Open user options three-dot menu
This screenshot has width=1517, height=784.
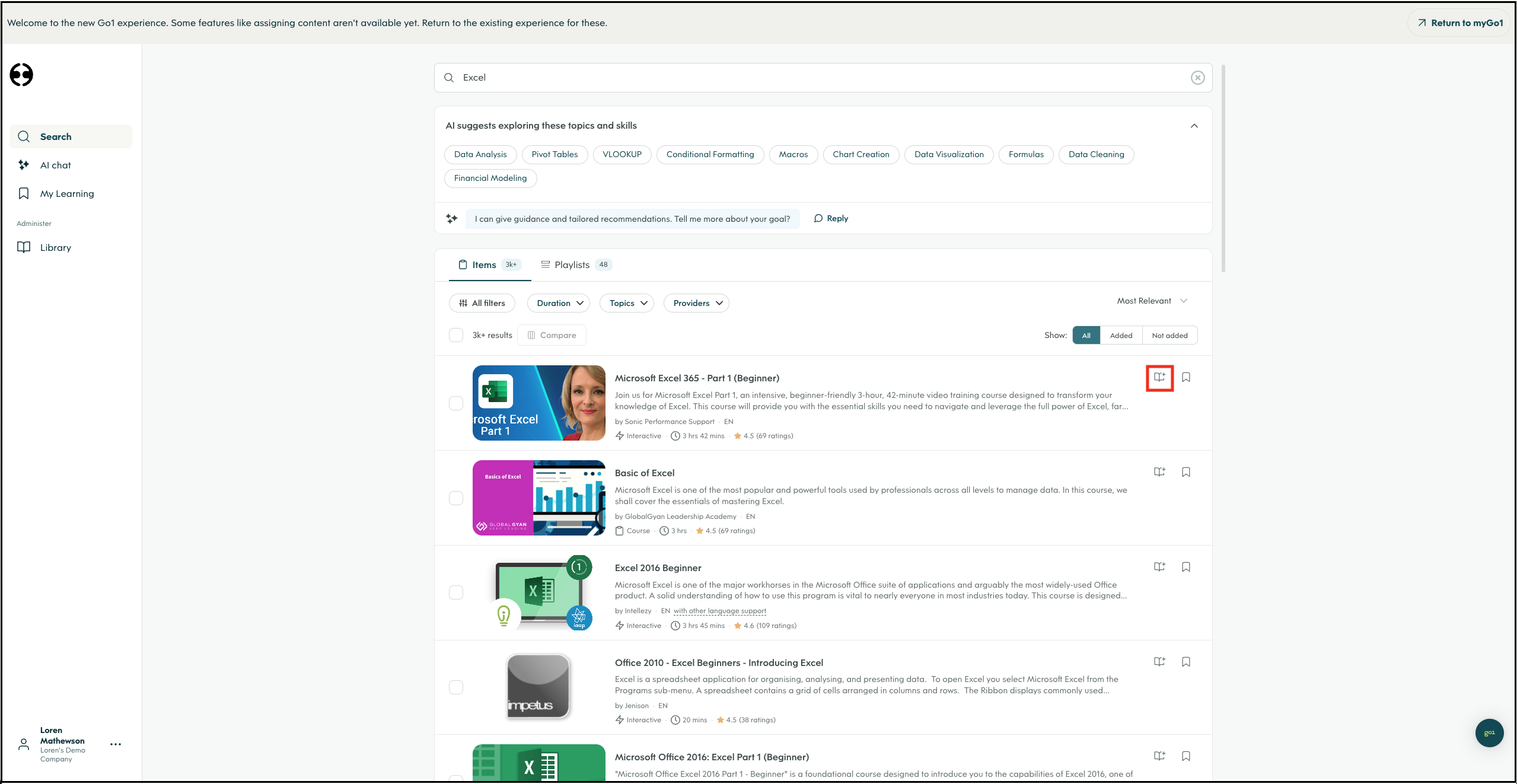pyautogui.click(x=116, y=744)
